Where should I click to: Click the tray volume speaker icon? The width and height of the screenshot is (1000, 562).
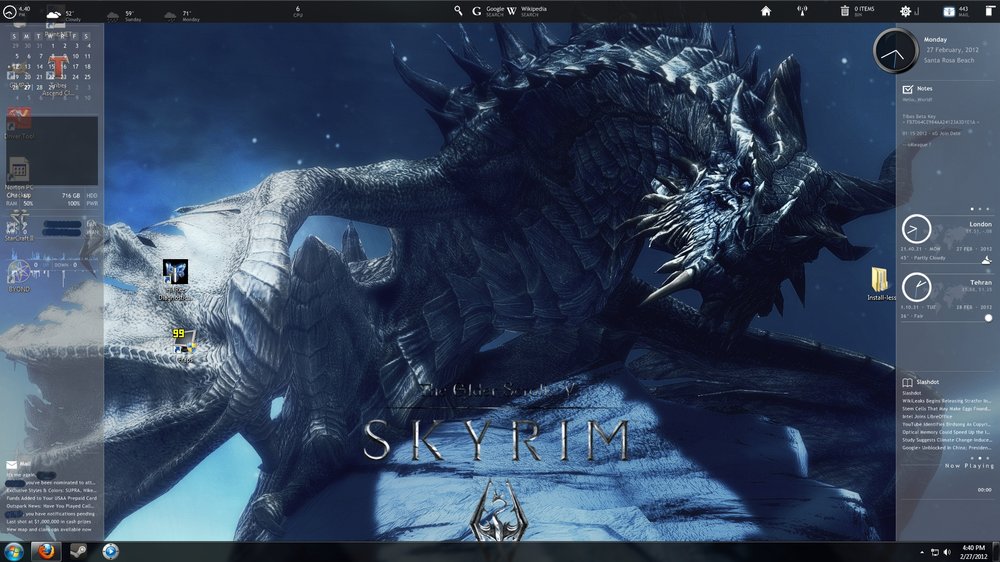click(947, 552)
